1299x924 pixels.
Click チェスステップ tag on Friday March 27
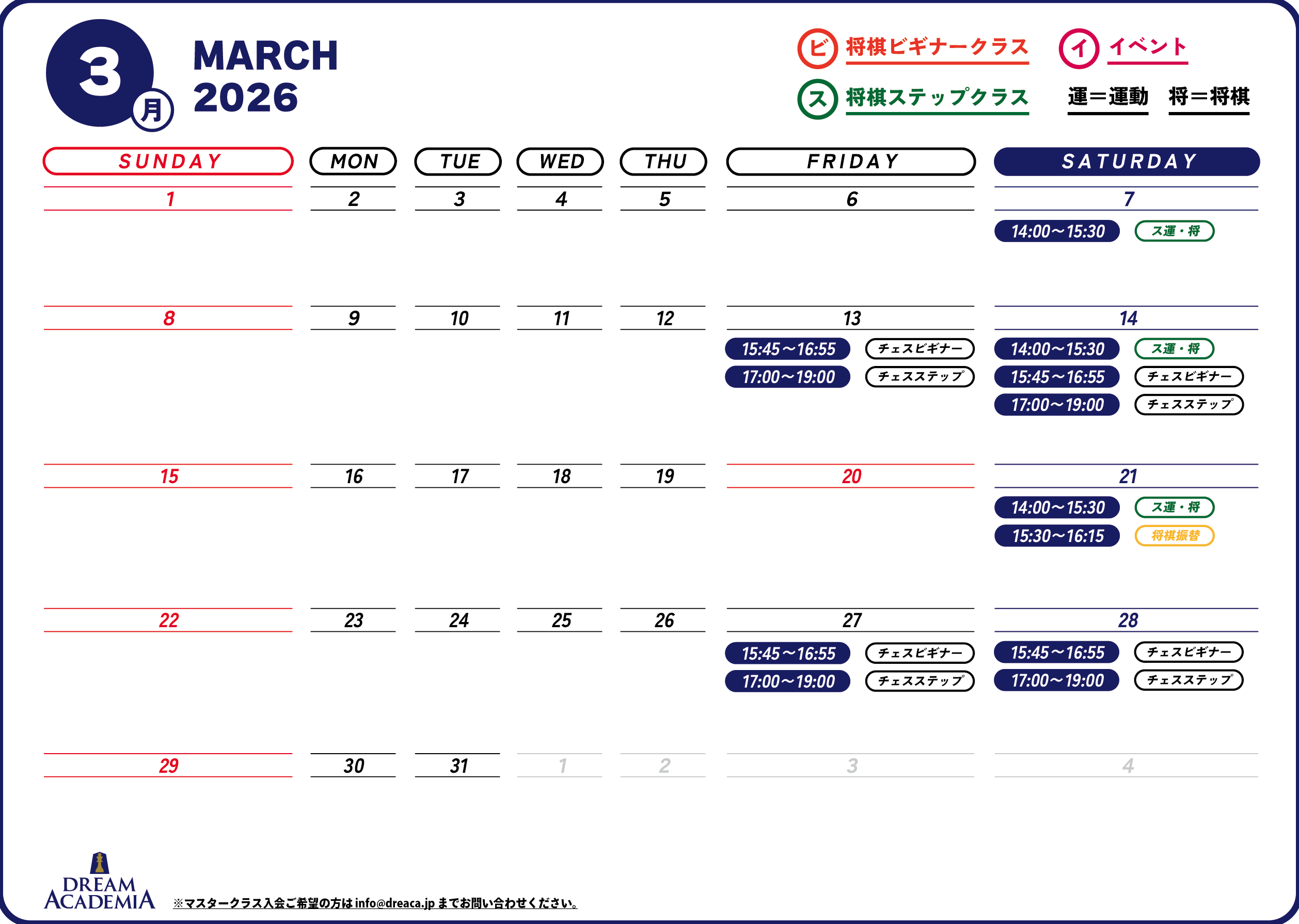pyautogui.click(x=920, y=681)
